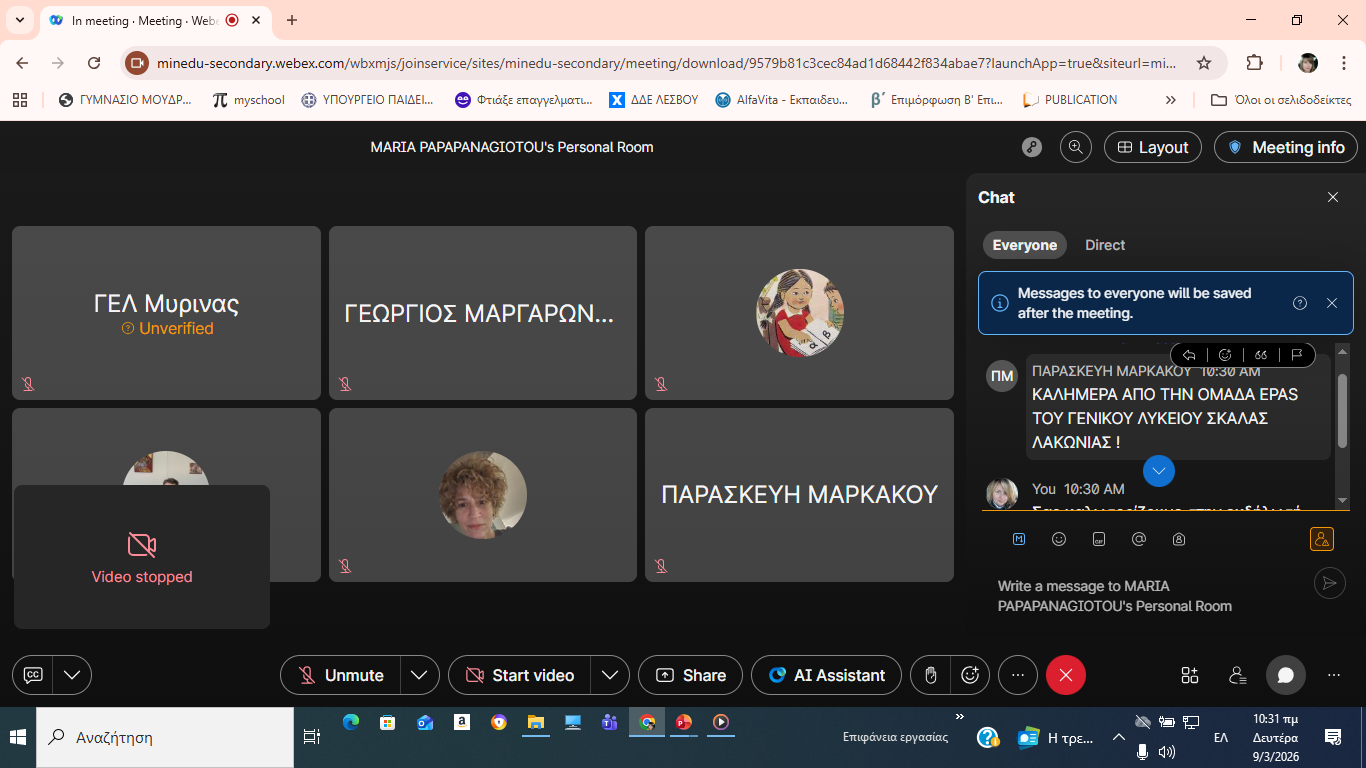The height and width of the screenshot is (768, 1366).
Task: Open caption options dropdown arrow
Action: 72,675
